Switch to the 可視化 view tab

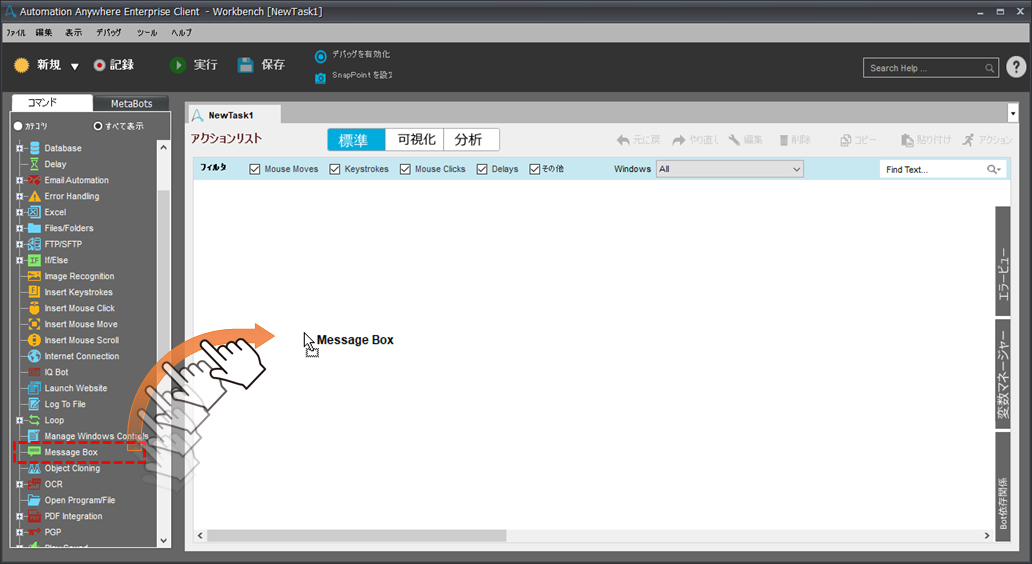[416, 140]
